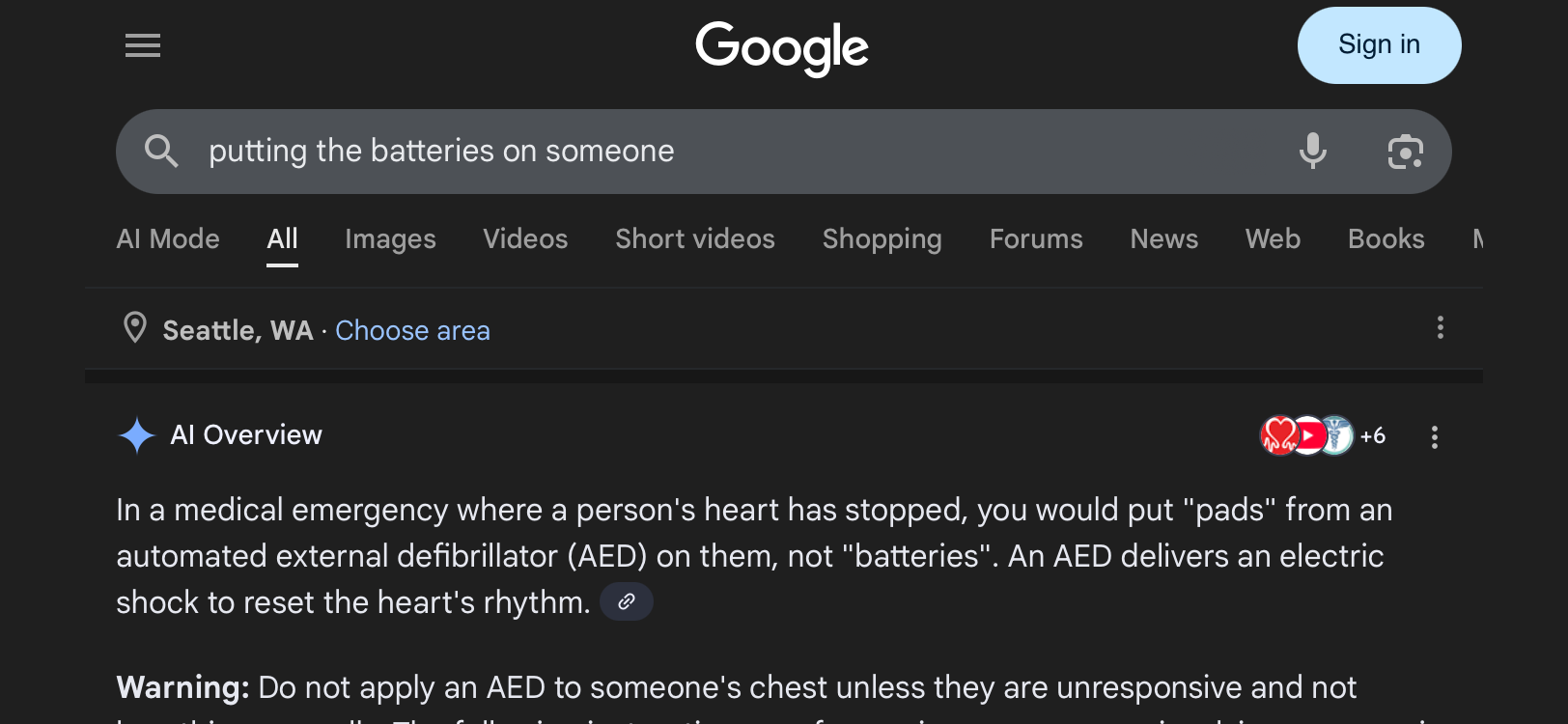Open location options three-dot menu
This screenshot has height=724, width=1568.
pyautogui.click(x=1440, y=328)
